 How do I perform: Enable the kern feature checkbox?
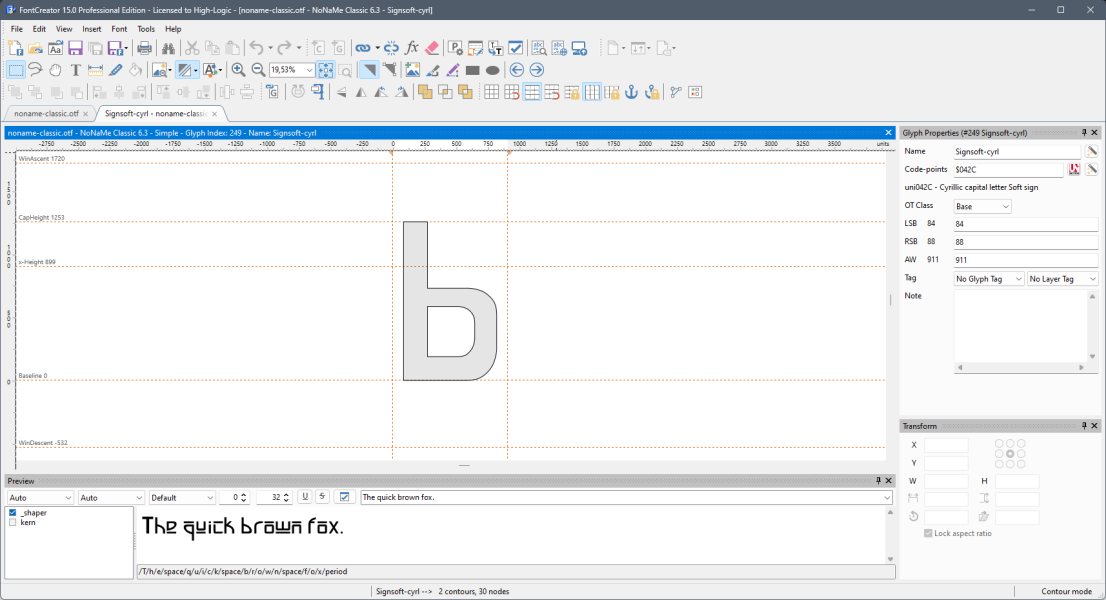point(13,522)
